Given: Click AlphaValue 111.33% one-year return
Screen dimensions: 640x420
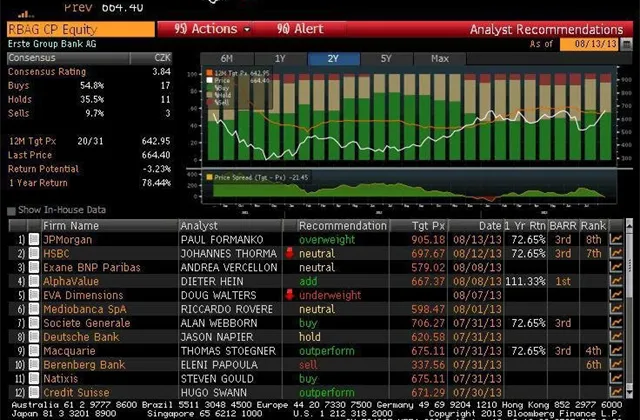Looking at the screenshot, I should (525, 281).
